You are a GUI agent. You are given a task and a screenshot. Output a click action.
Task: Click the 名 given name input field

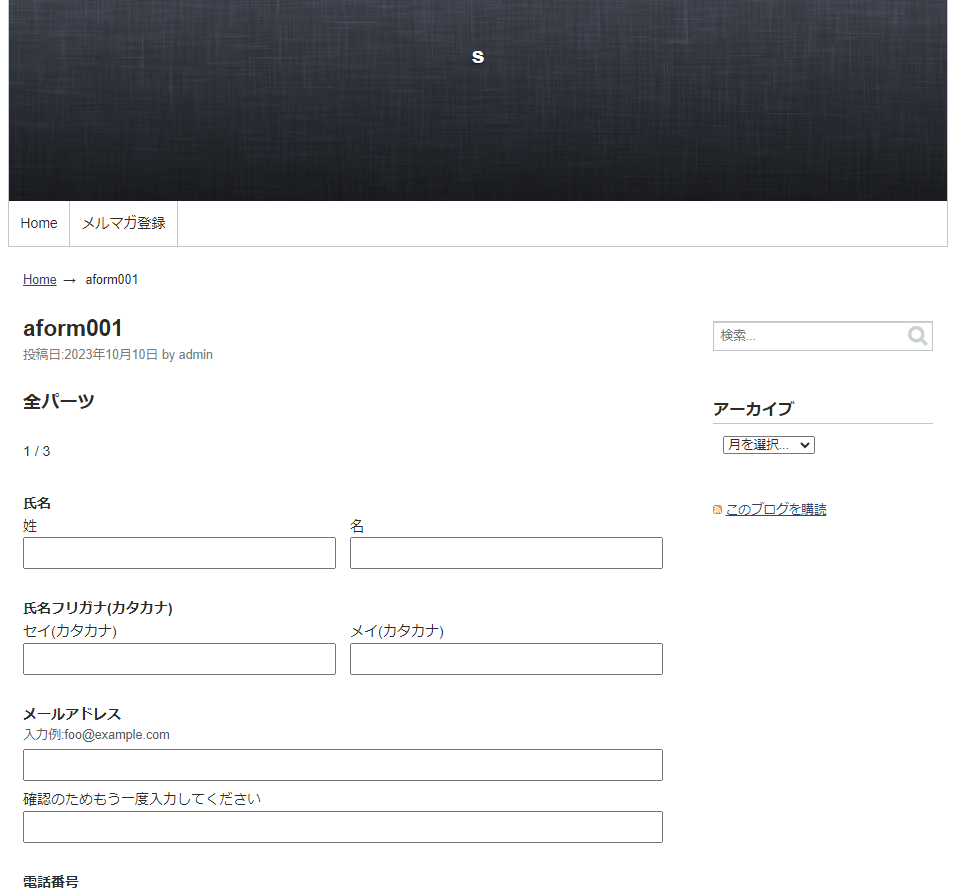click(506, 553)
